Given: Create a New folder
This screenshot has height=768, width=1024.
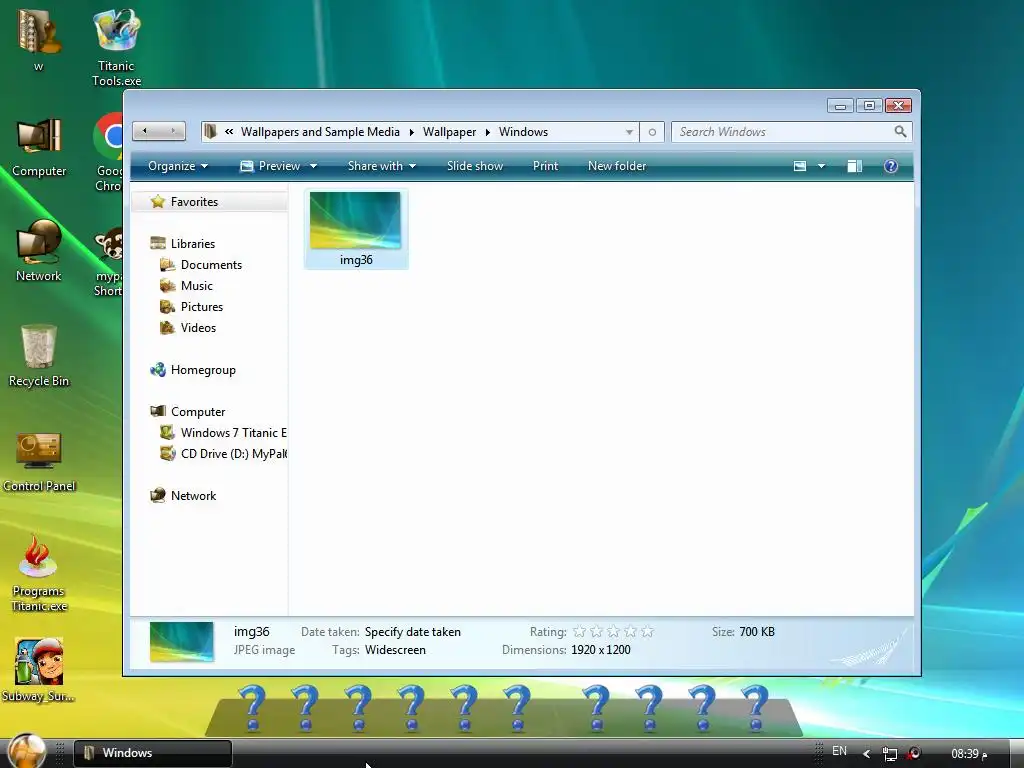Looking at the screenshot, I should (617, 166).
